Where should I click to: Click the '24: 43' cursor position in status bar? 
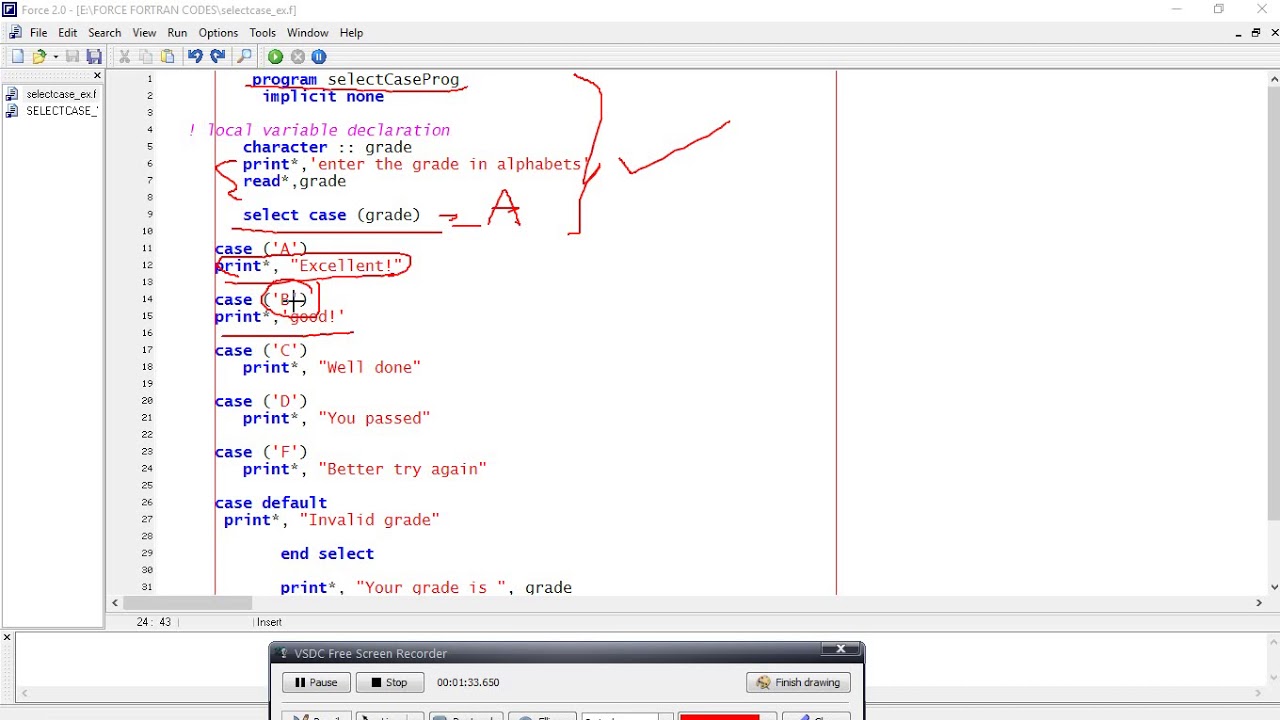click(153, 622)
